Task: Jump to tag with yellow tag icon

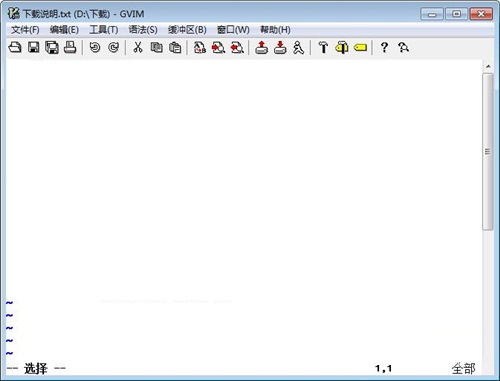Action: 361,48
